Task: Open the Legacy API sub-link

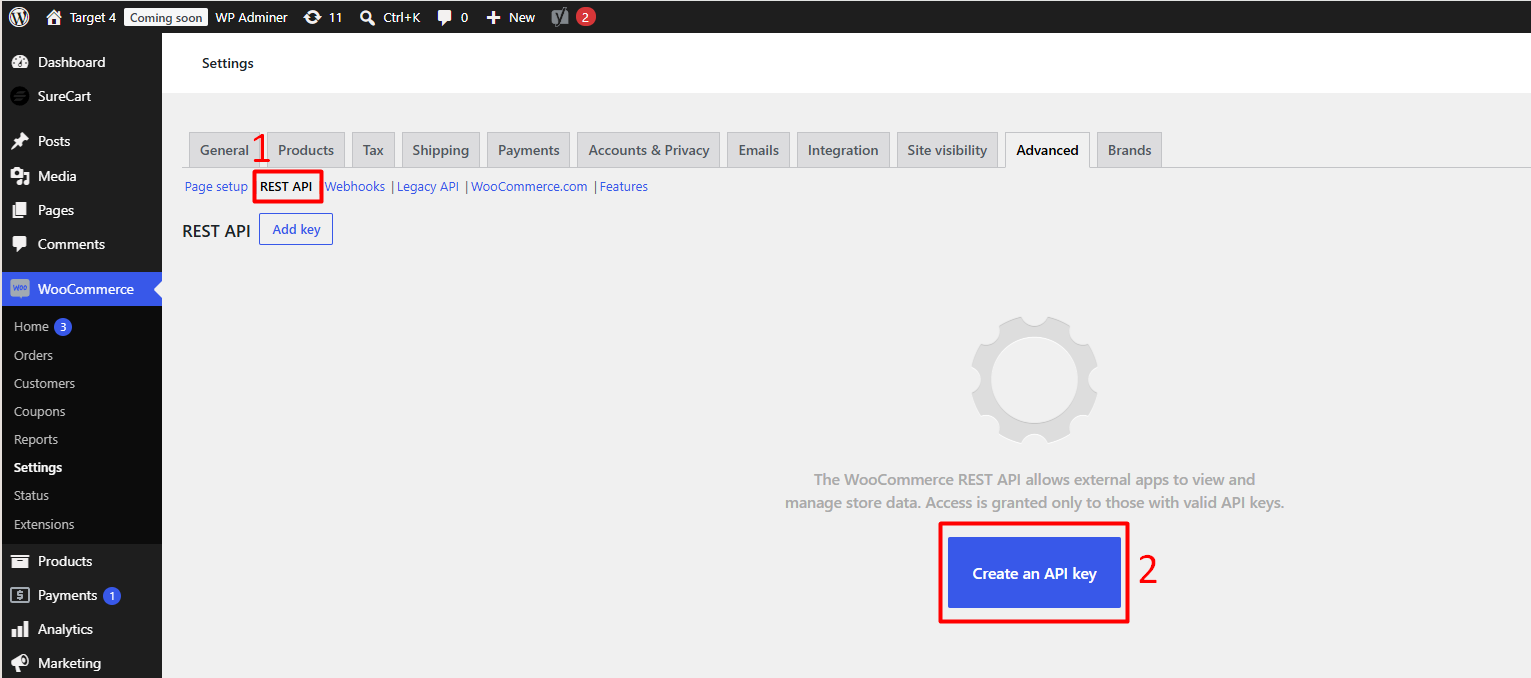Action: [428, 187]
